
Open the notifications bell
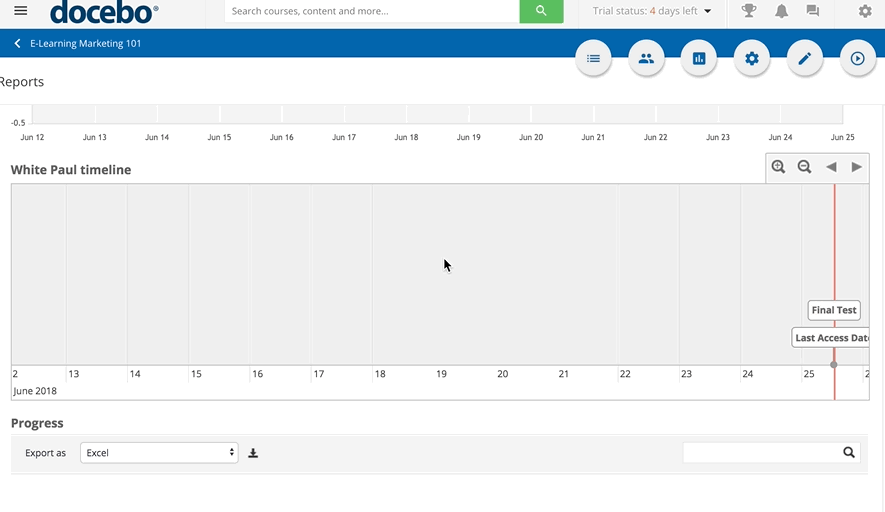(781, 11)
